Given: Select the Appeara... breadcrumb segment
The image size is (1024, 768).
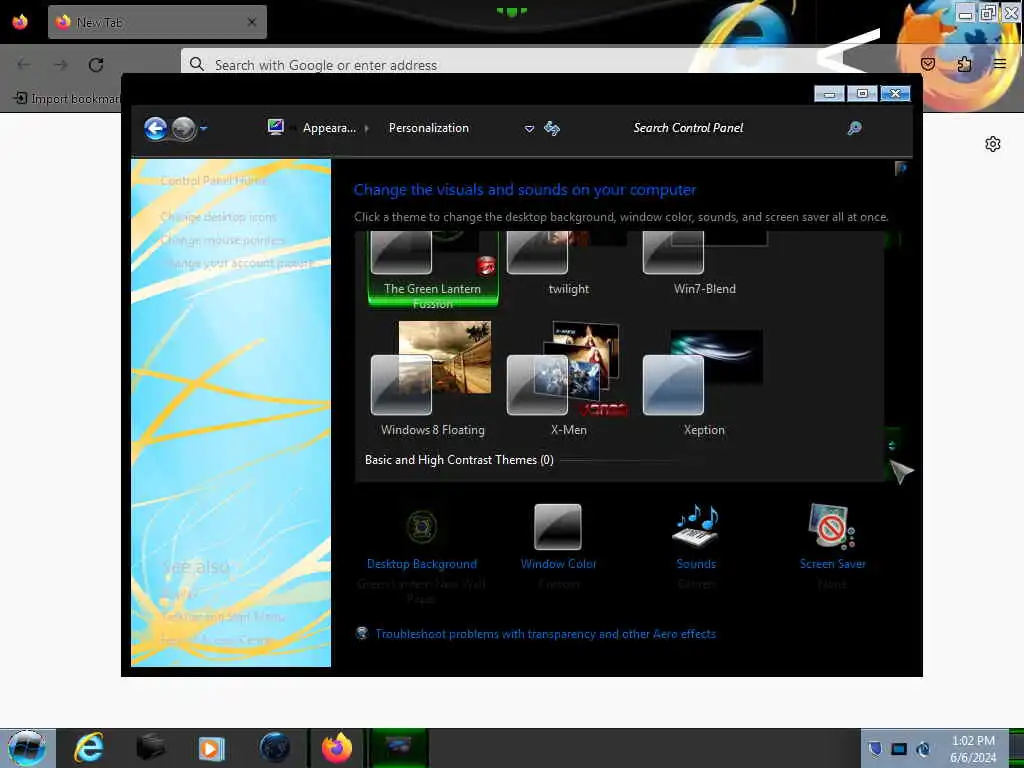Looking at the screenshot, I should pyautogui.click(x=329, y=128).
